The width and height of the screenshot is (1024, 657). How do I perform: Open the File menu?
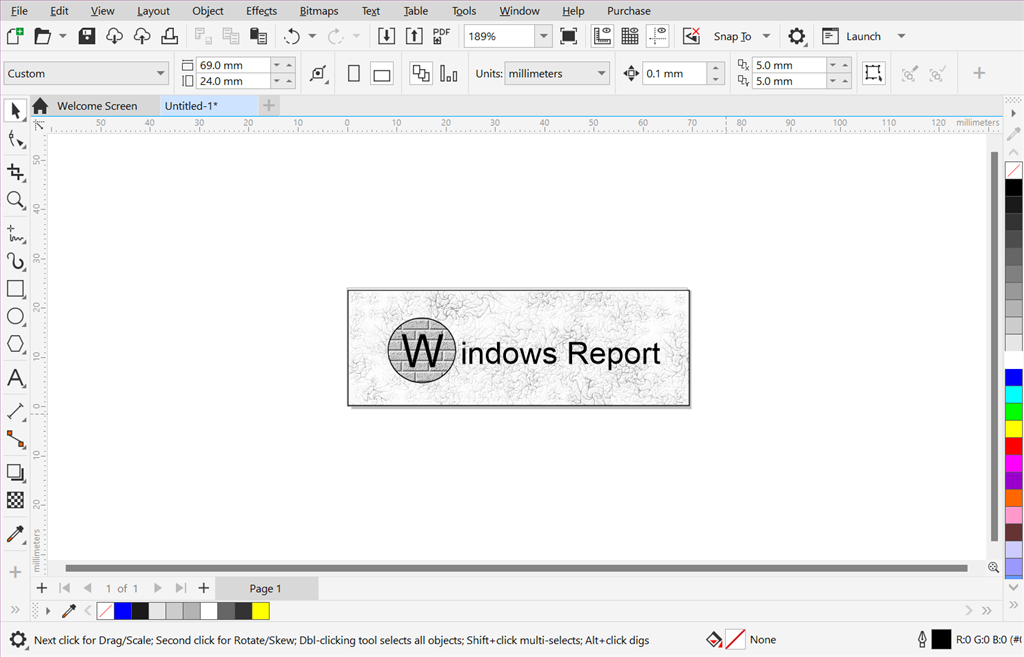click(x=19, y=10)
